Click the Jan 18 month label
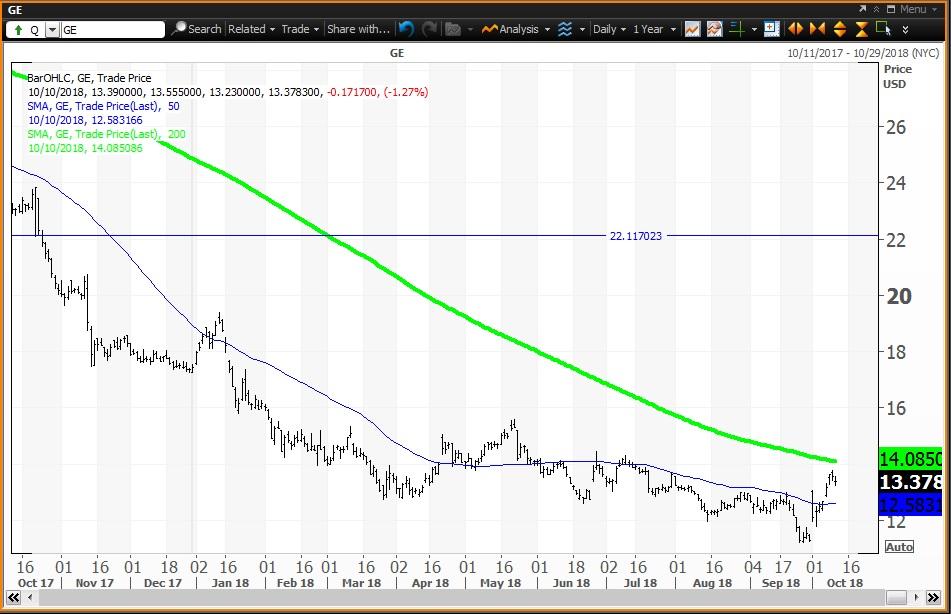This screenshot has height=614, width=951. coord(230,583)
